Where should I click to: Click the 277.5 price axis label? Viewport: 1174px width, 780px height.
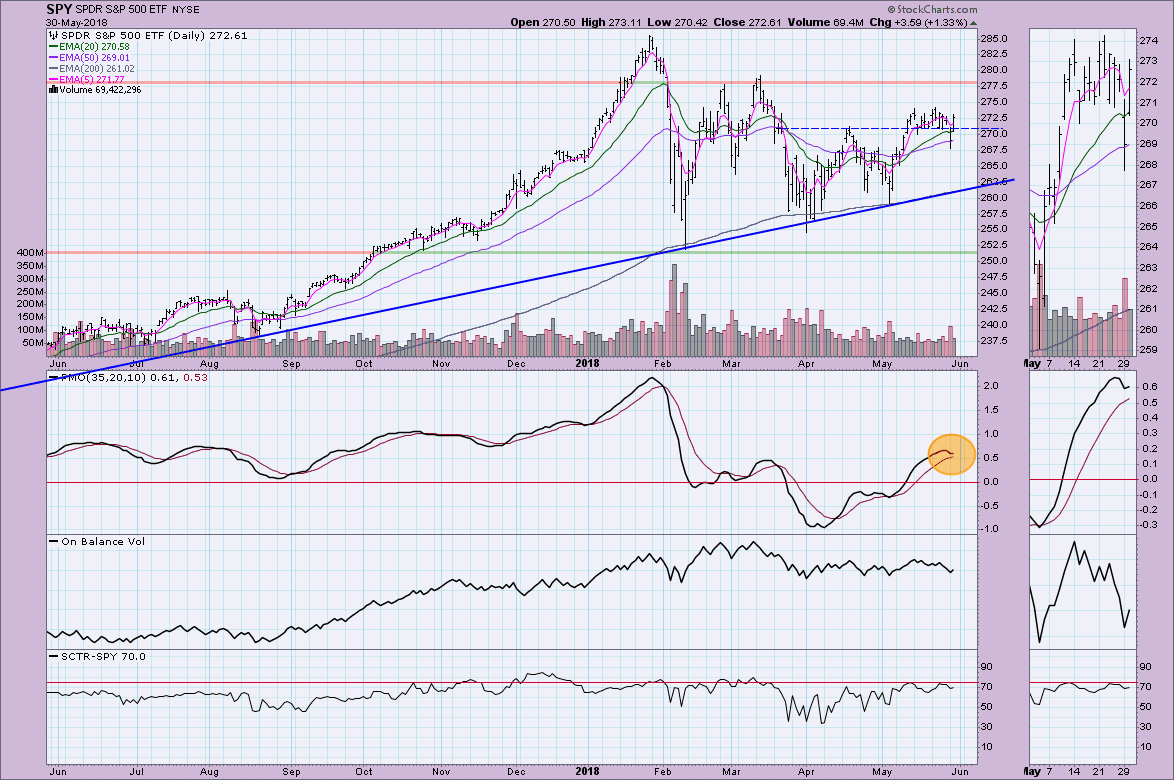coord(994,86)
